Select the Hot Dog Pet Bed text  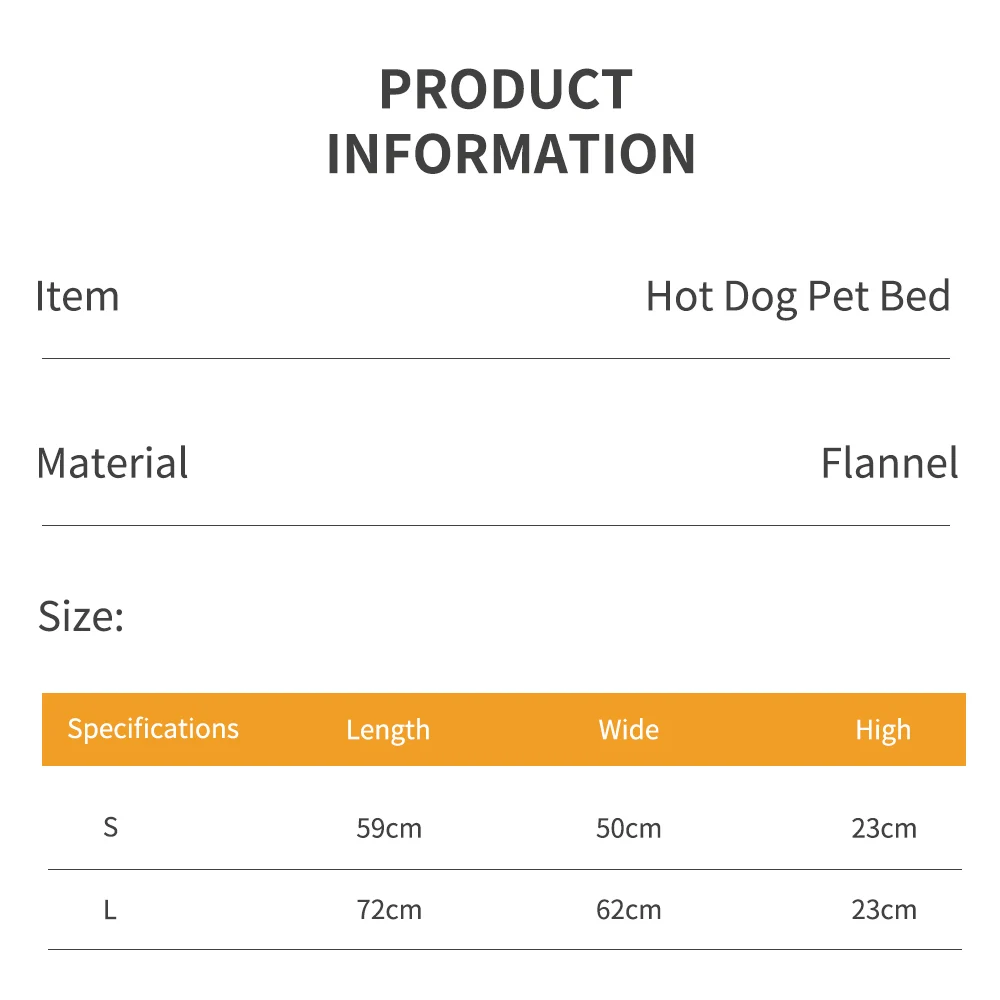[x=797, y=297]
